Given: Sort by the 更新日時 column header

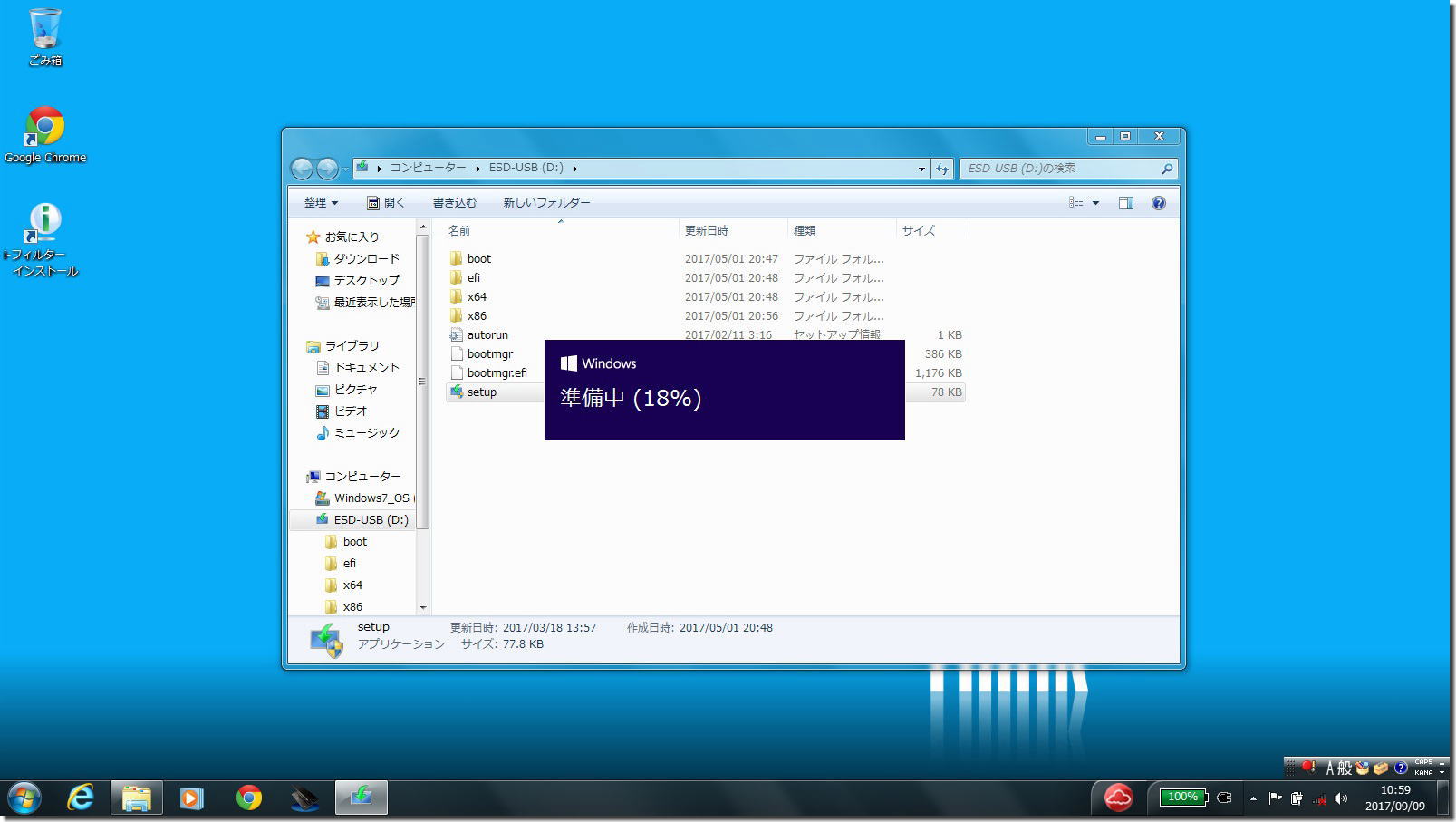Looking at the screenshot, I should coord(732,230).
